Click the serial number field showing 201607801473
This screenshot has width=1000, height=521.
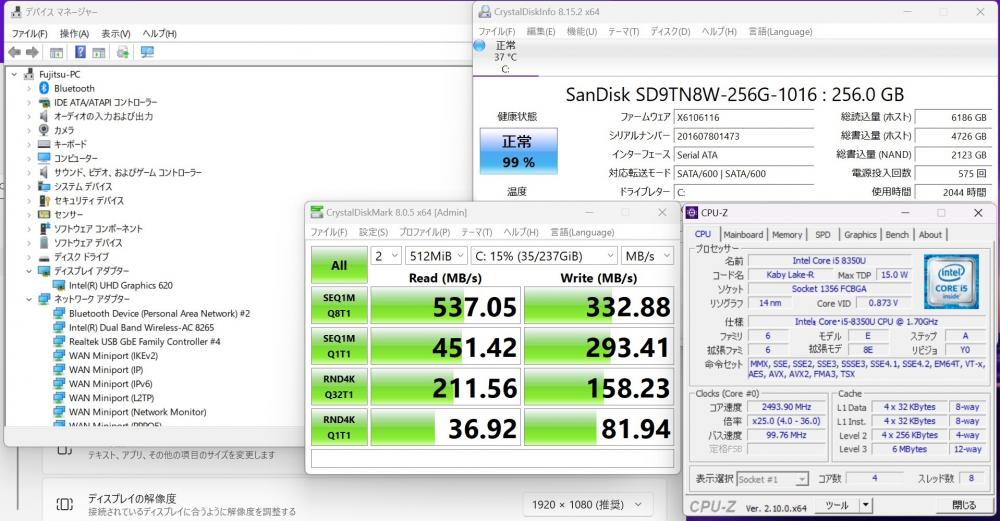(x=744, y=136)
